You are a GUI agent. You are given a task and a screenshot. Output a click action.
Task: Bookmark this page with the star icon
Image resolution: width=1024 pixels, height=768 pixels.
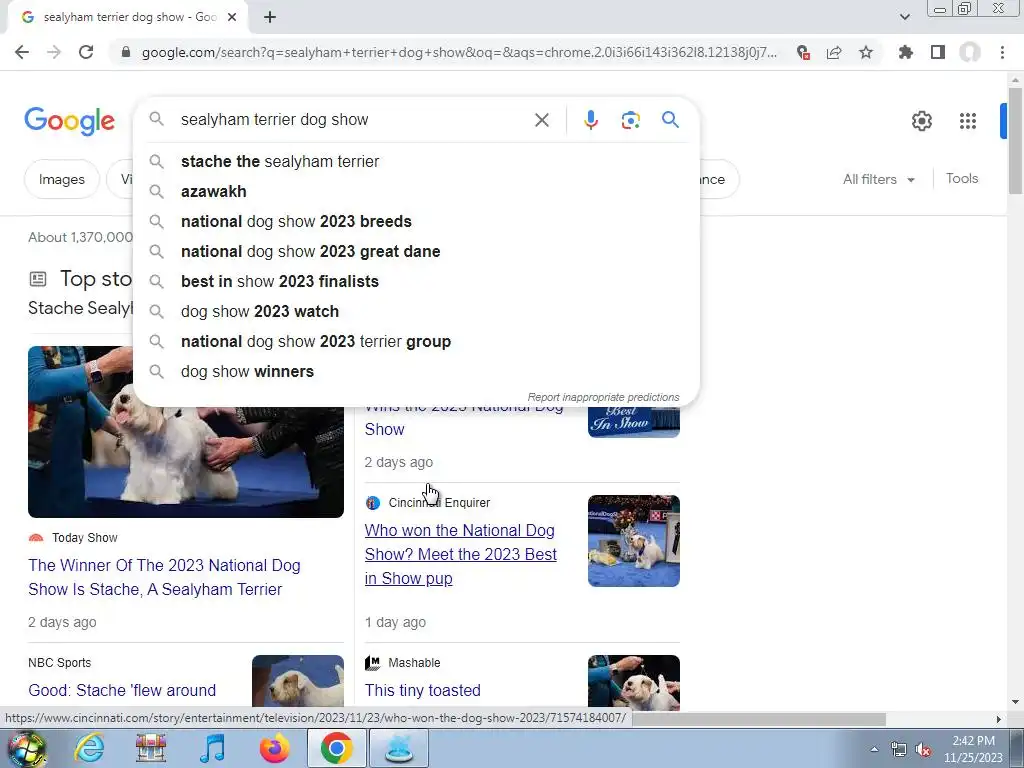pos(866,52)
